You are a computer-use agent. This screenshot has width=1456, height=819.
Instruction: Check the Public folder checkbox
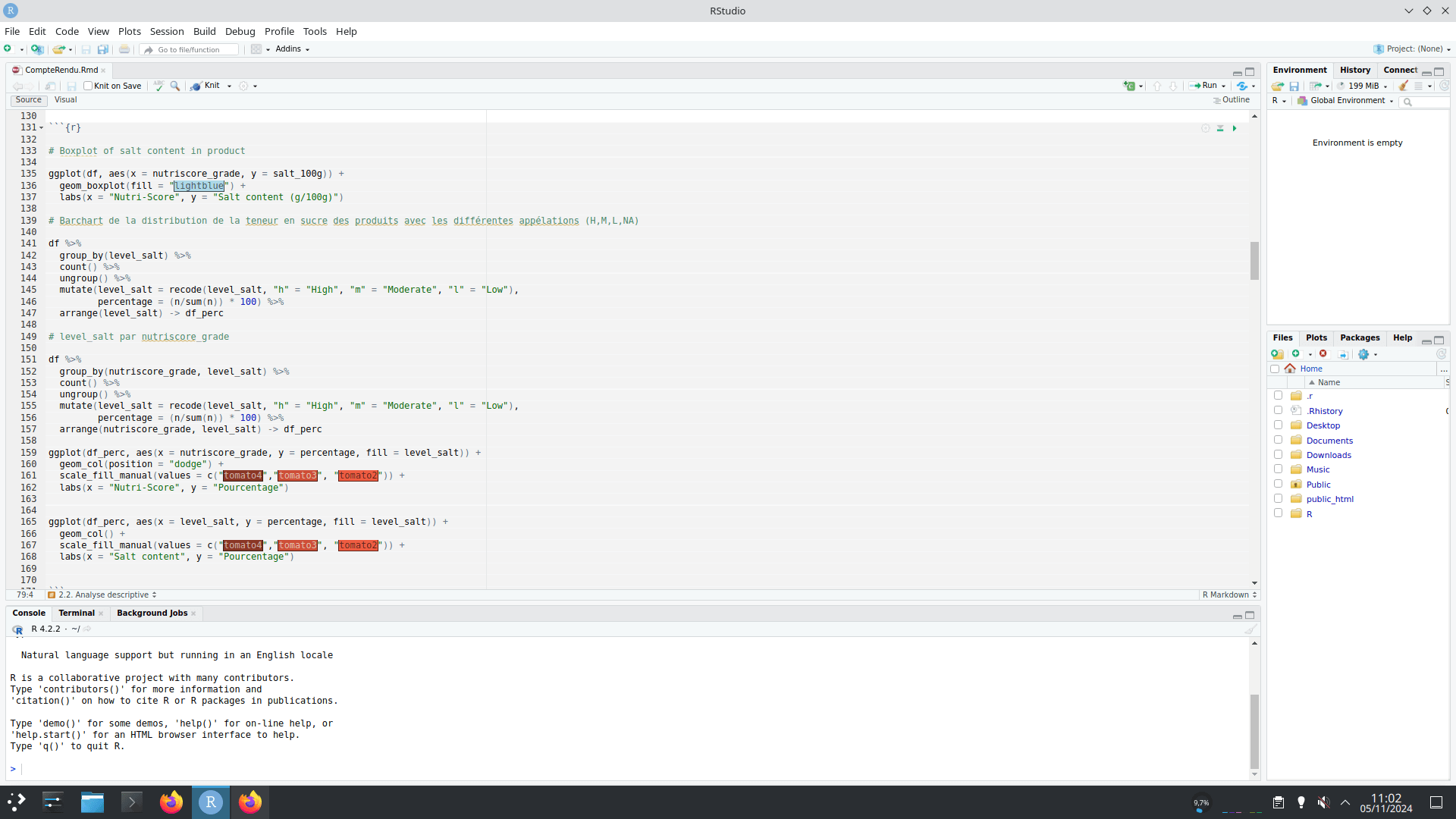(1279, 484)
